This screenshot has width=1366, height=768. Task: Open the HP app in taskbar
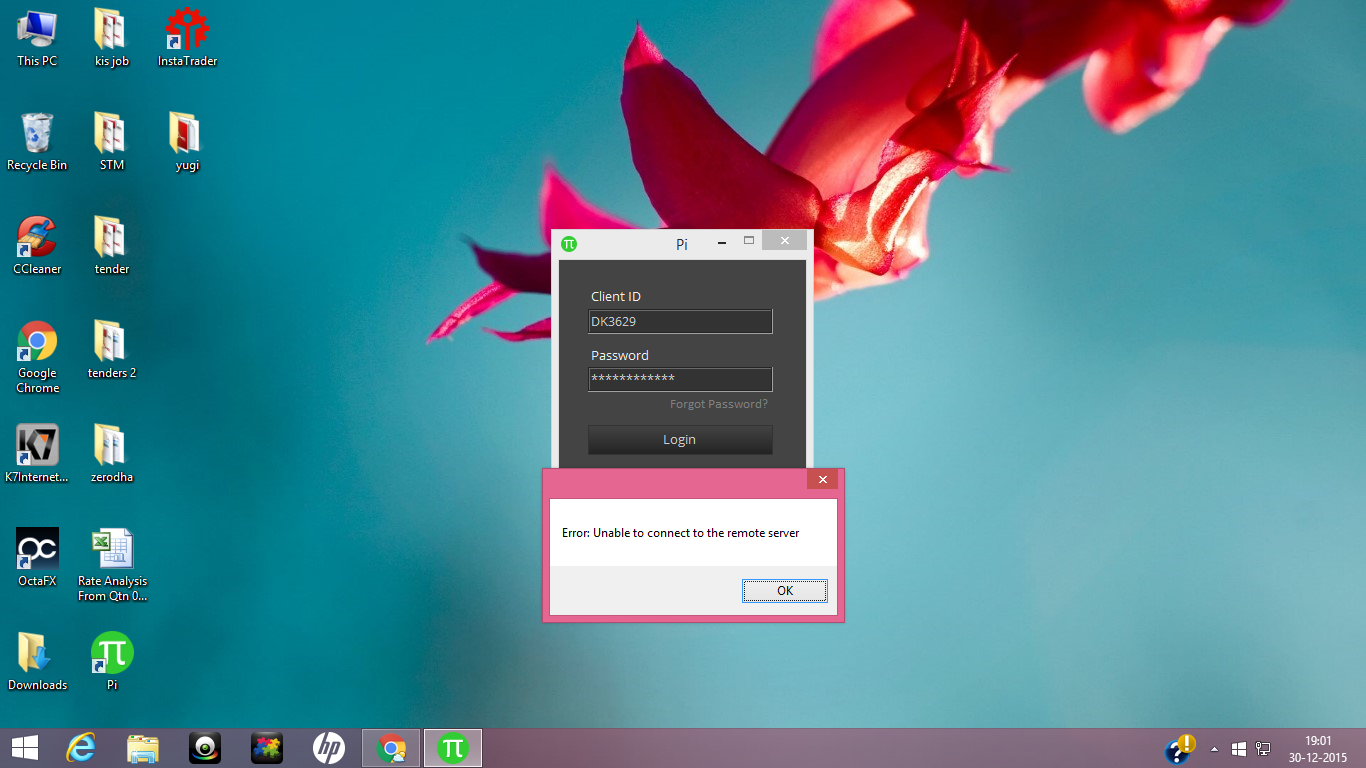[x=329, y=748]
